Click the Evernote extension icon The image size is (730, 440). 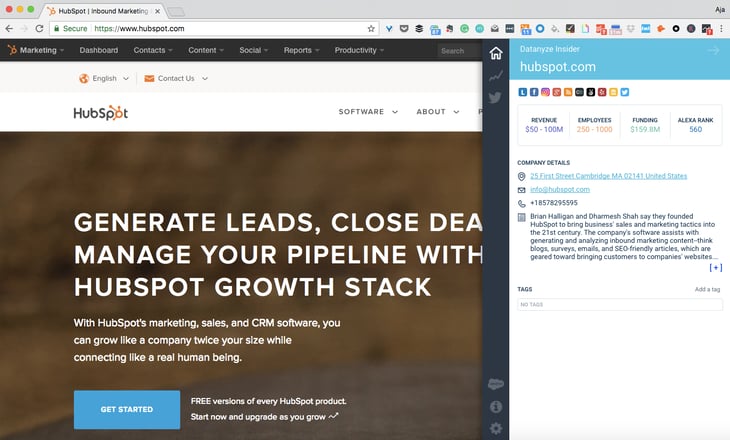pyautogui.click(x=450, y=29)
